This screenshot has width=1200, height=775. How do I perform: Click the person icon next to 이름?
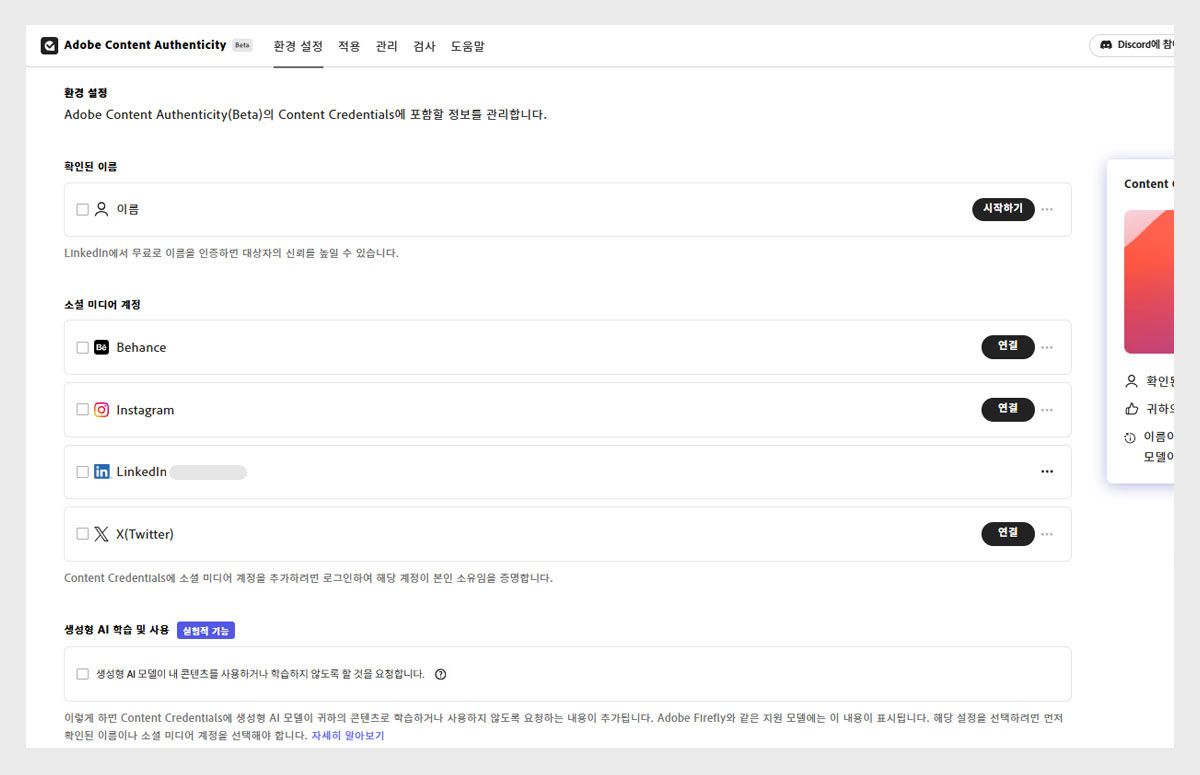click(x=103, y=209)
